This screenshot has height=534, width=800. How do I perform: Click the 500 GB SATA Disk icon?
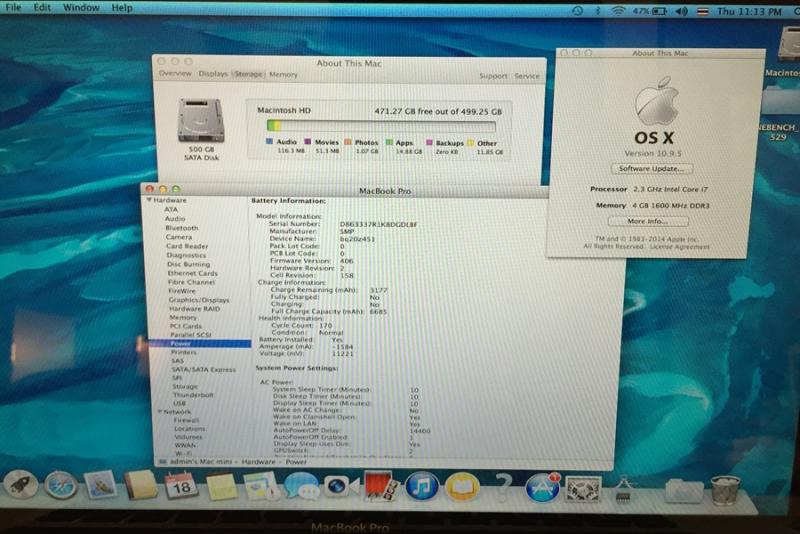pyautogui.click(x=201, y=121)
